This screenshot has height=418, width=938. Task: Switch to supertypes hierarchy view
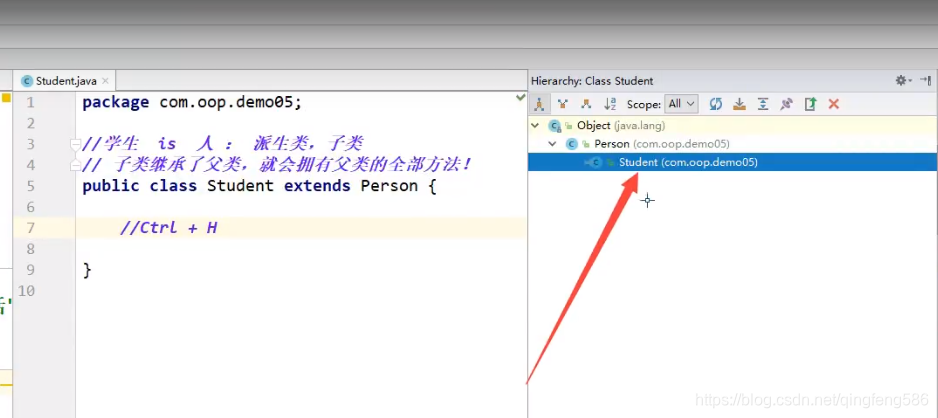(562, 104)
